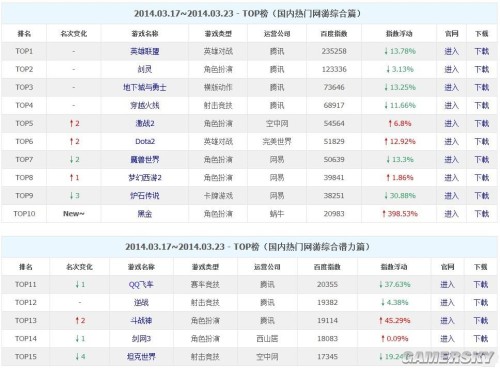Select the 西山居 operator cell
This screenshot has height=369, width=500.
coord(267,339)
